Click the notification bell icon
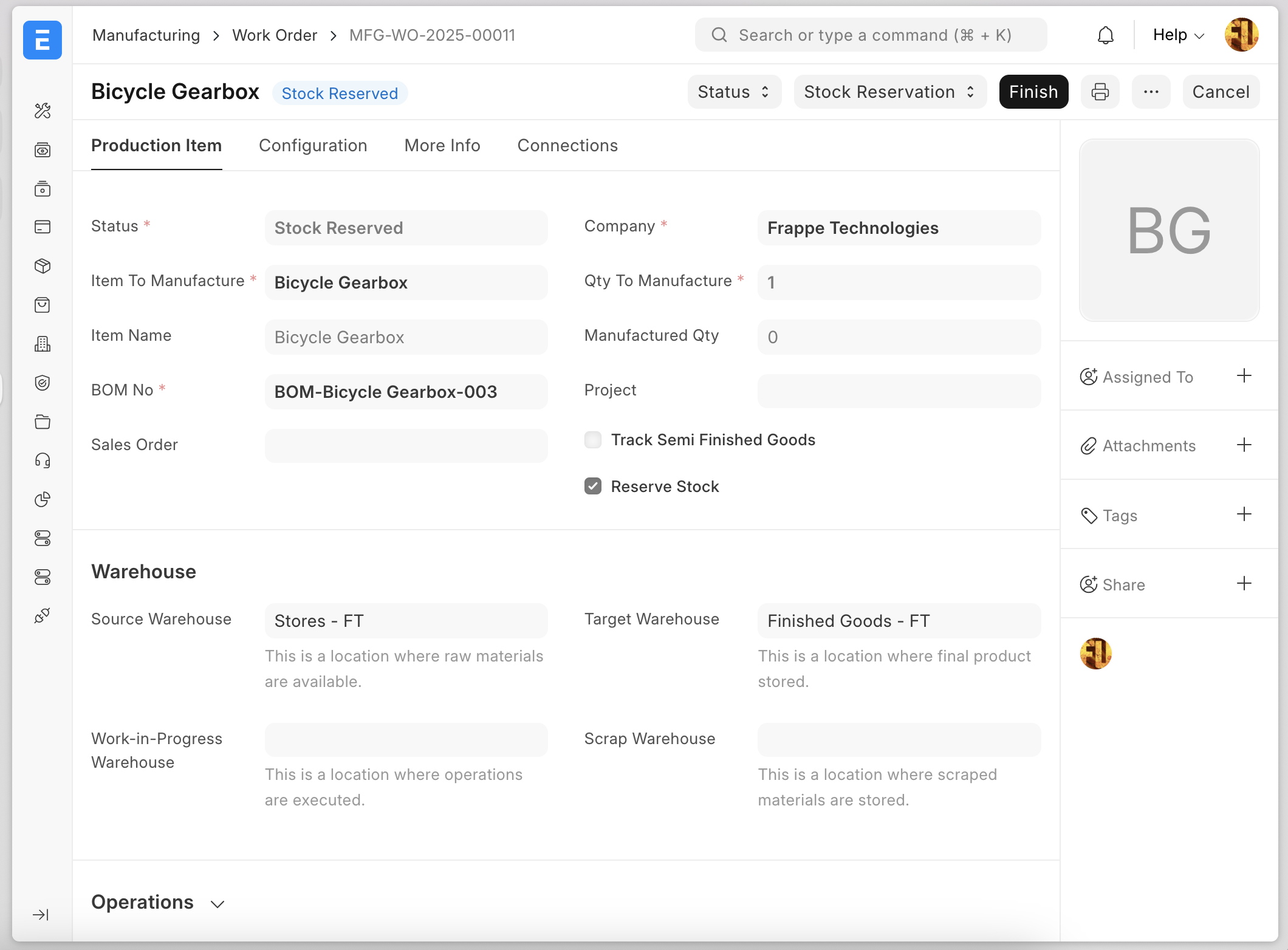This screenshot has height=950, width=1288. click(x=1105, y=35)
